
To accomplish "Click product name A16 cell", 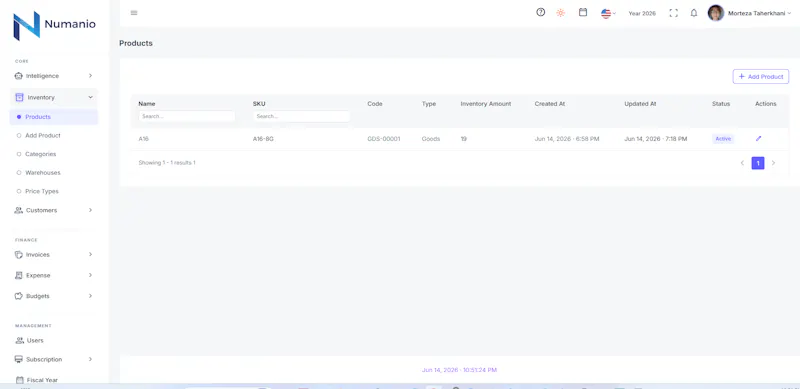I will (143, 139).
